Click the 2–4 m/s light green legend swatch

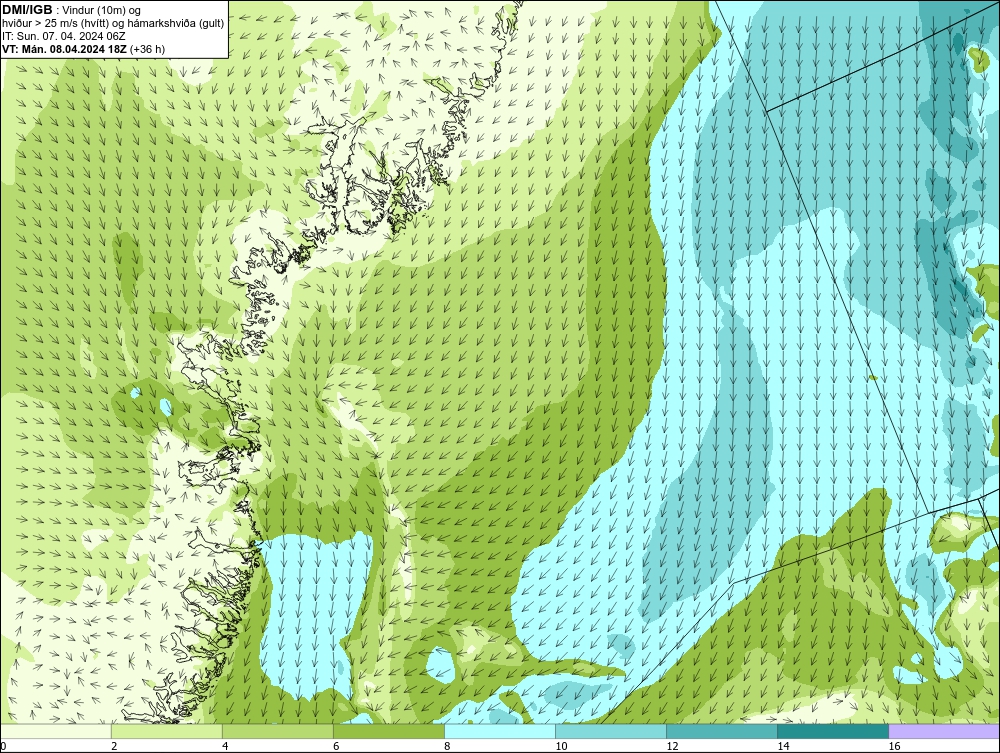click(166, 732)
